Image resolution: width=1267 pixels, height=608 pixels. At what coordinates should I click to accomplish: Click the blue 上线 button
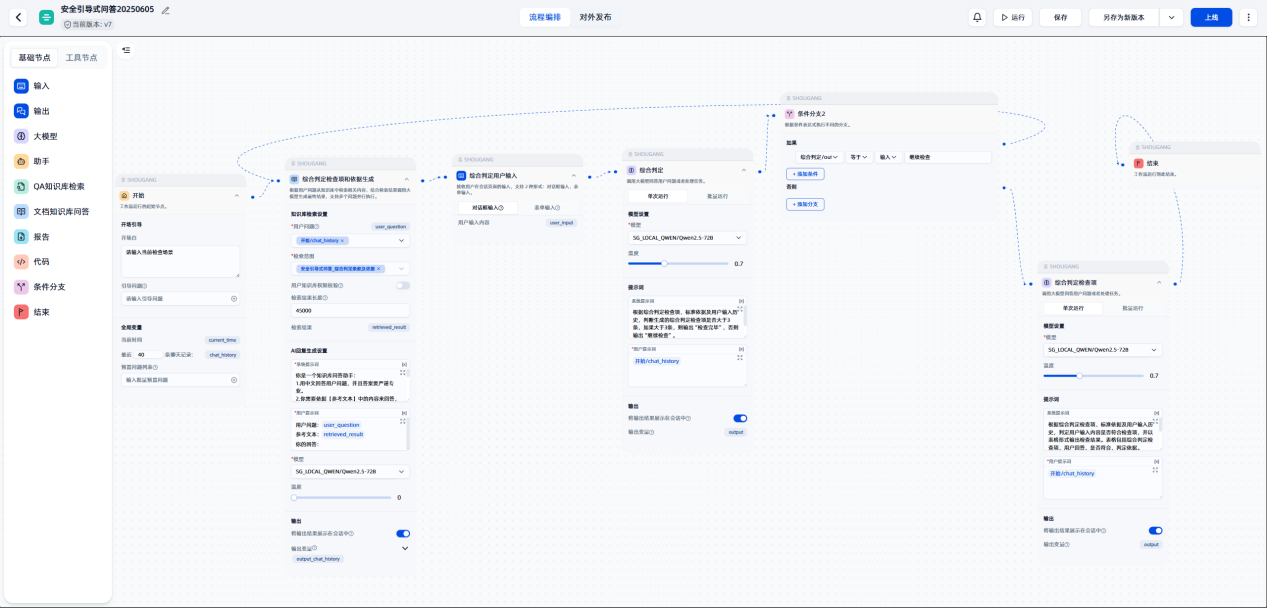click(x=1211, y=17)
